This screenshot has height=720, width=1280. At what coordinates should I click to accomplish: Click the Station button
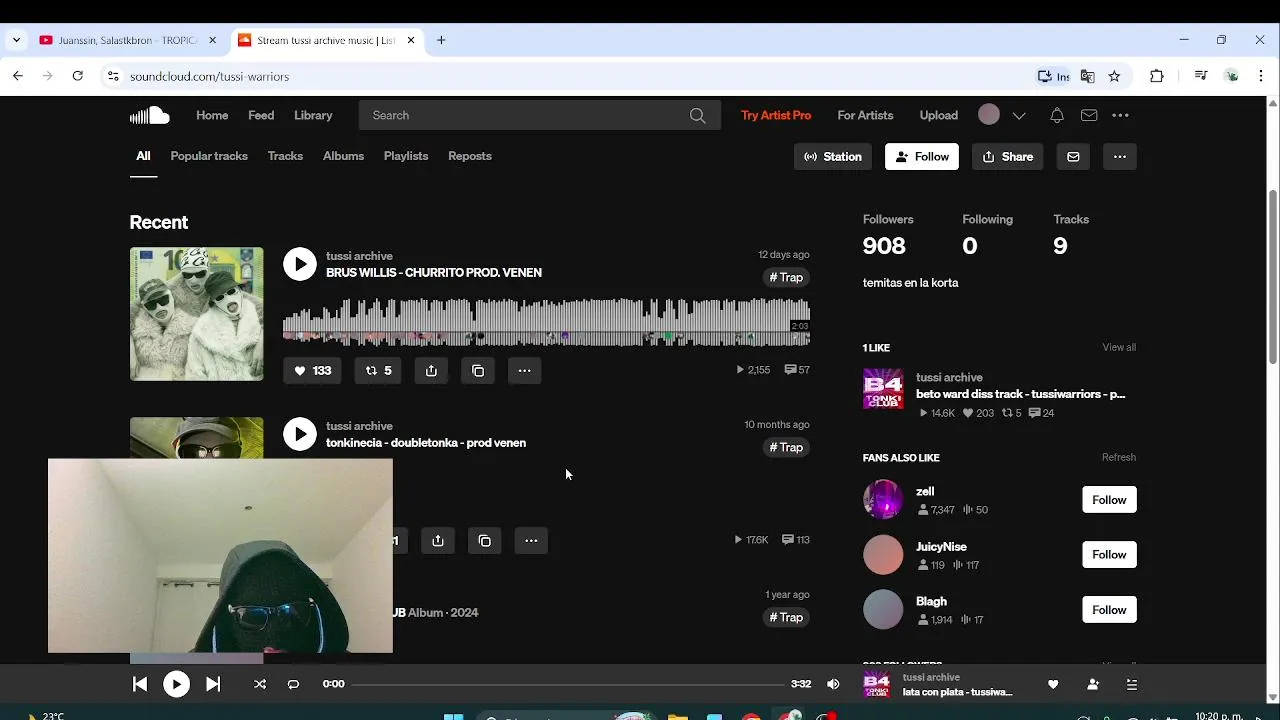pos(833,157)
